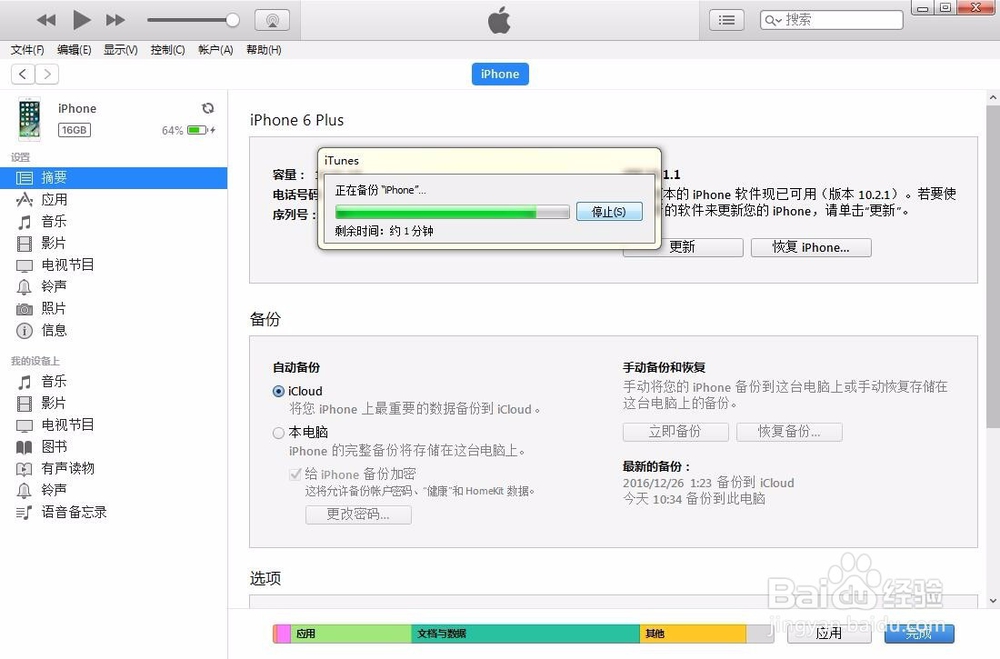
Task: Click the iPhone device thumbnail
Action: pyautogui.click(x=29, y=119)
